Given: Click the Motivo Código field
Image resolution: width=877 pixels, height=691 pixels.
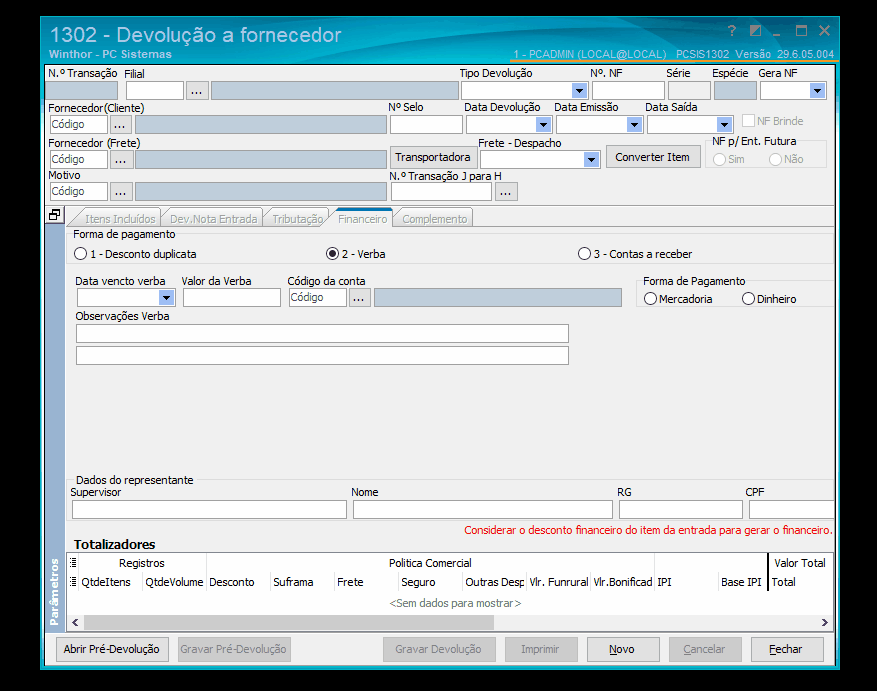Looking at the screenshot, I should (78, 191).
